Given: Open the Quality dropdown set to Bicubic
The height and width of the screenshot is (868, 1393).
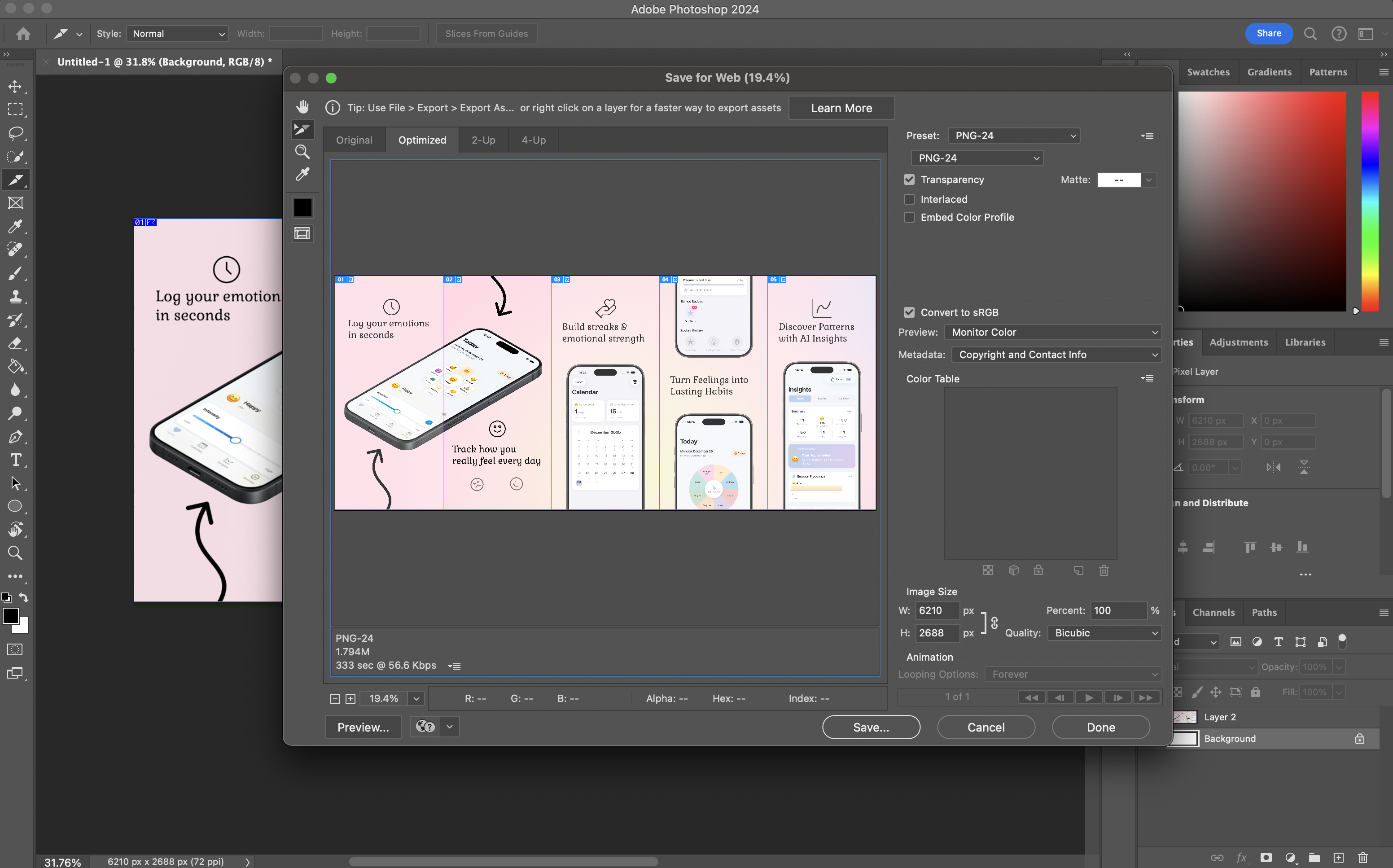Looking at the screenshot, I should (x=1104, y=633).
